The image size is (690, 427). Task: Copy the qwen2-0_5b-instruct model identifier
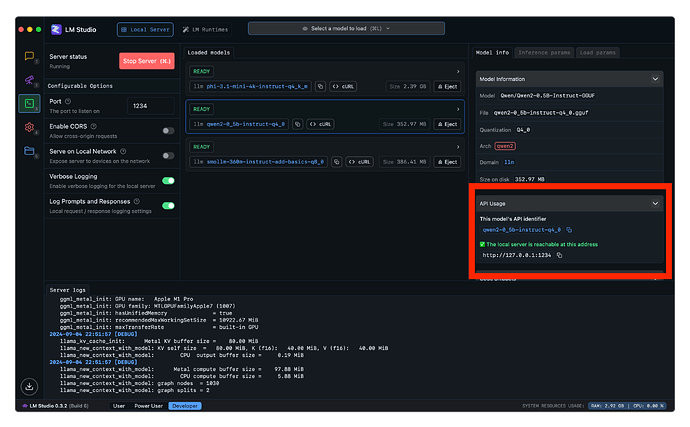(x=297, y=124)
